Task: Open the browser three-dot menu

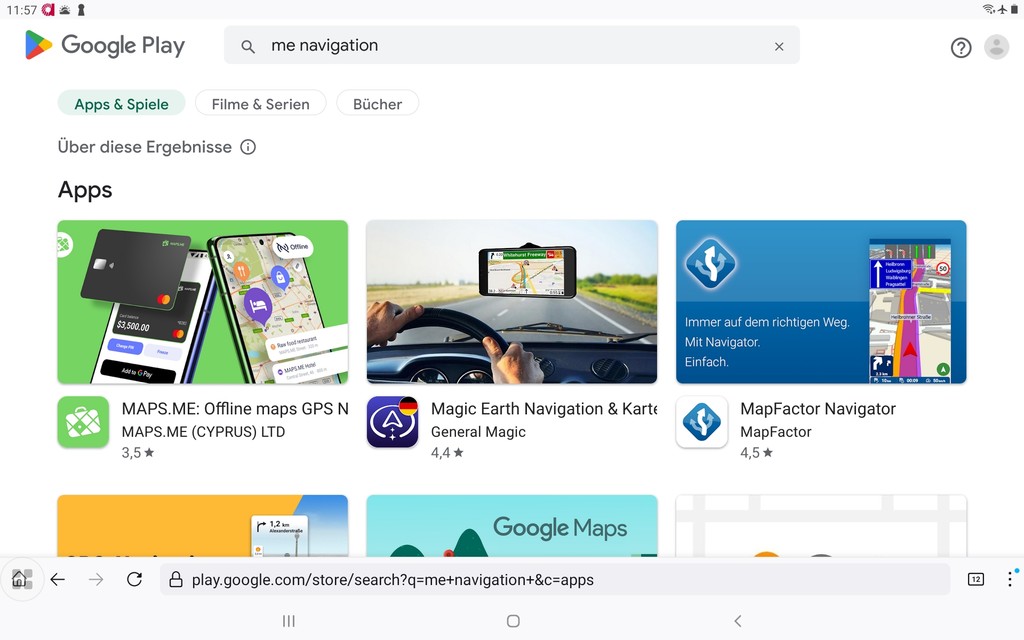Action: (1010, 579)
